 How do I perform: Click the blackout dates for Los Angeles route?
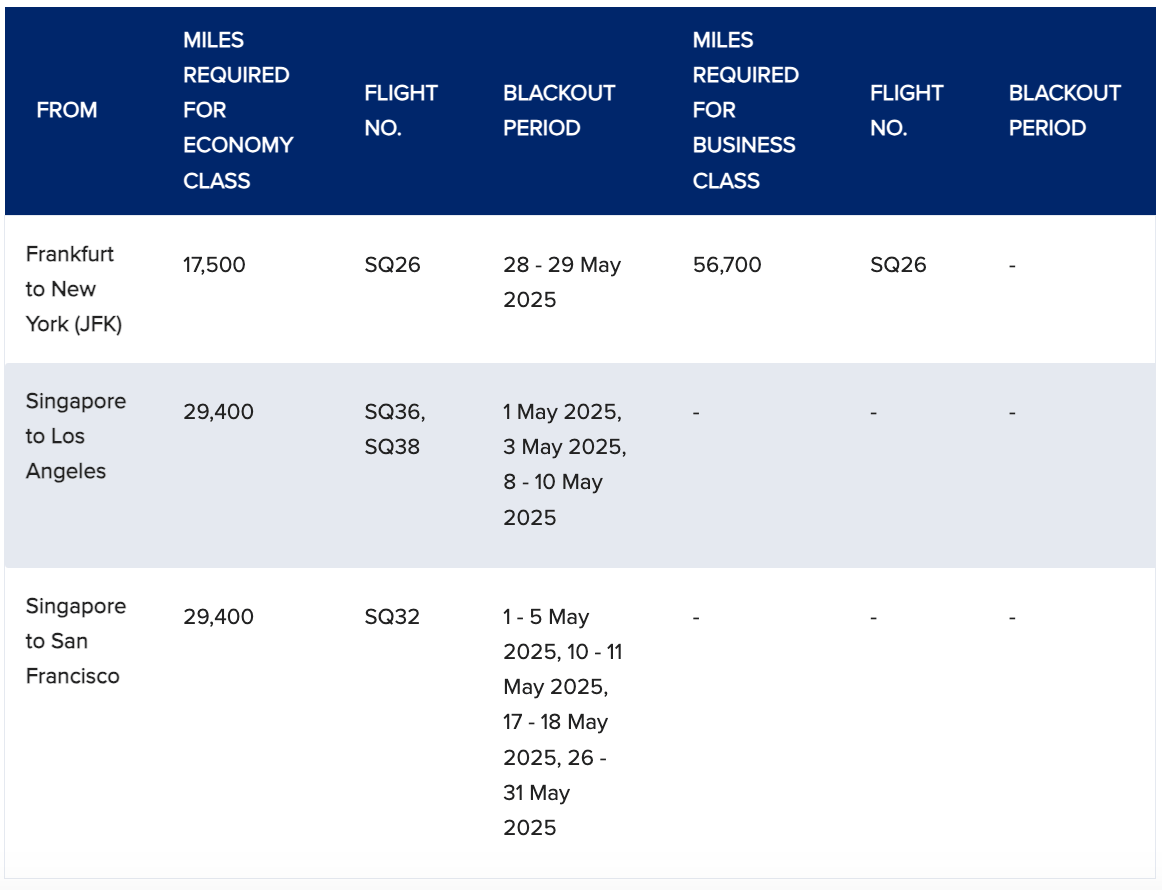point(565,465)
